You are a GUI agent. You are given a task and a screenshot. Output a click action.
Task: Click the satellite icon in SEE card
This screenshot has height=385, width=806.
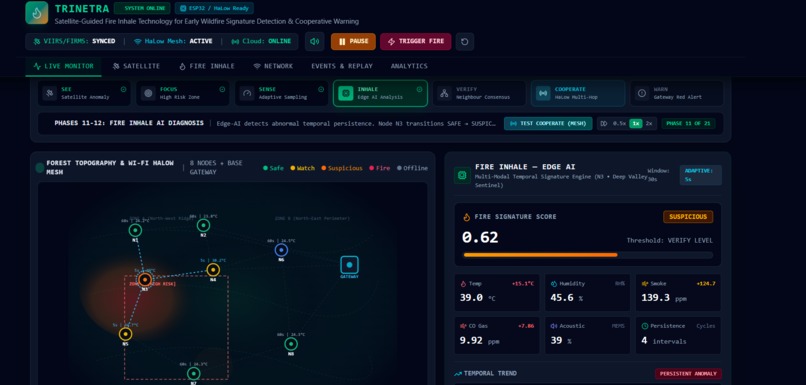tap(49, 94)
